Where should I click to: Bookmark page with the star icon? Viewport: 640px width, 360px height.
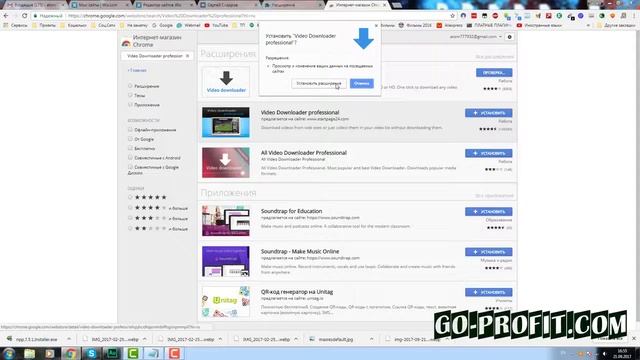point(452,16)
